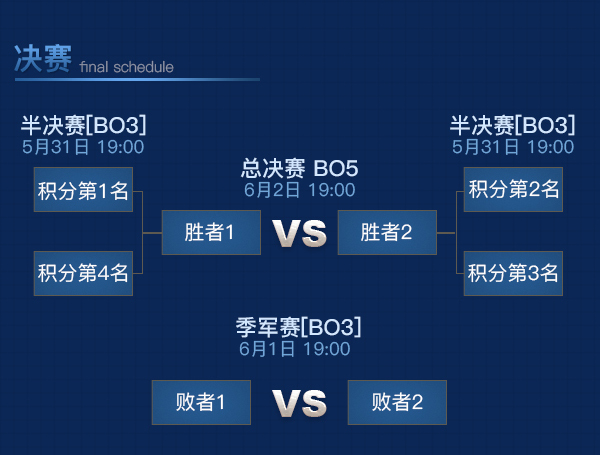The width and height of the screenshot is (600, 455).
Task: Click the right 5月31日 19:00 semifinal date
Action: click(x=513, y=147)
